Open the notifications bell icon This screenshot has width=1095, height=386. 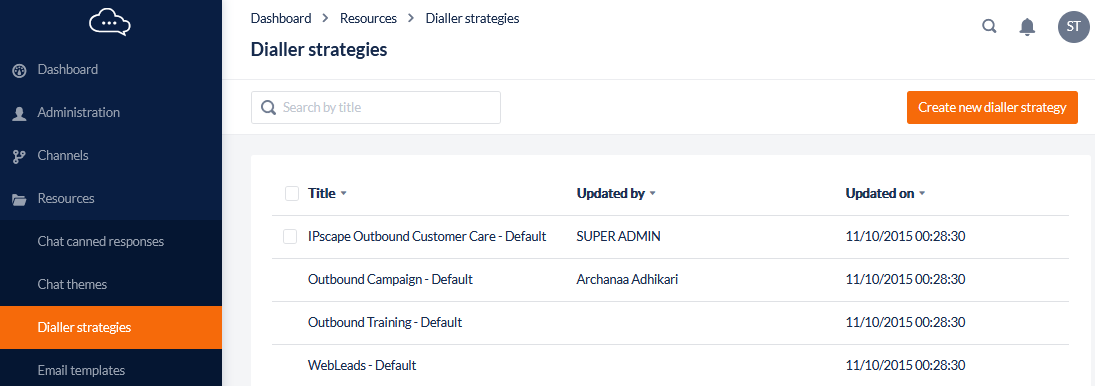coord(1027,27)
